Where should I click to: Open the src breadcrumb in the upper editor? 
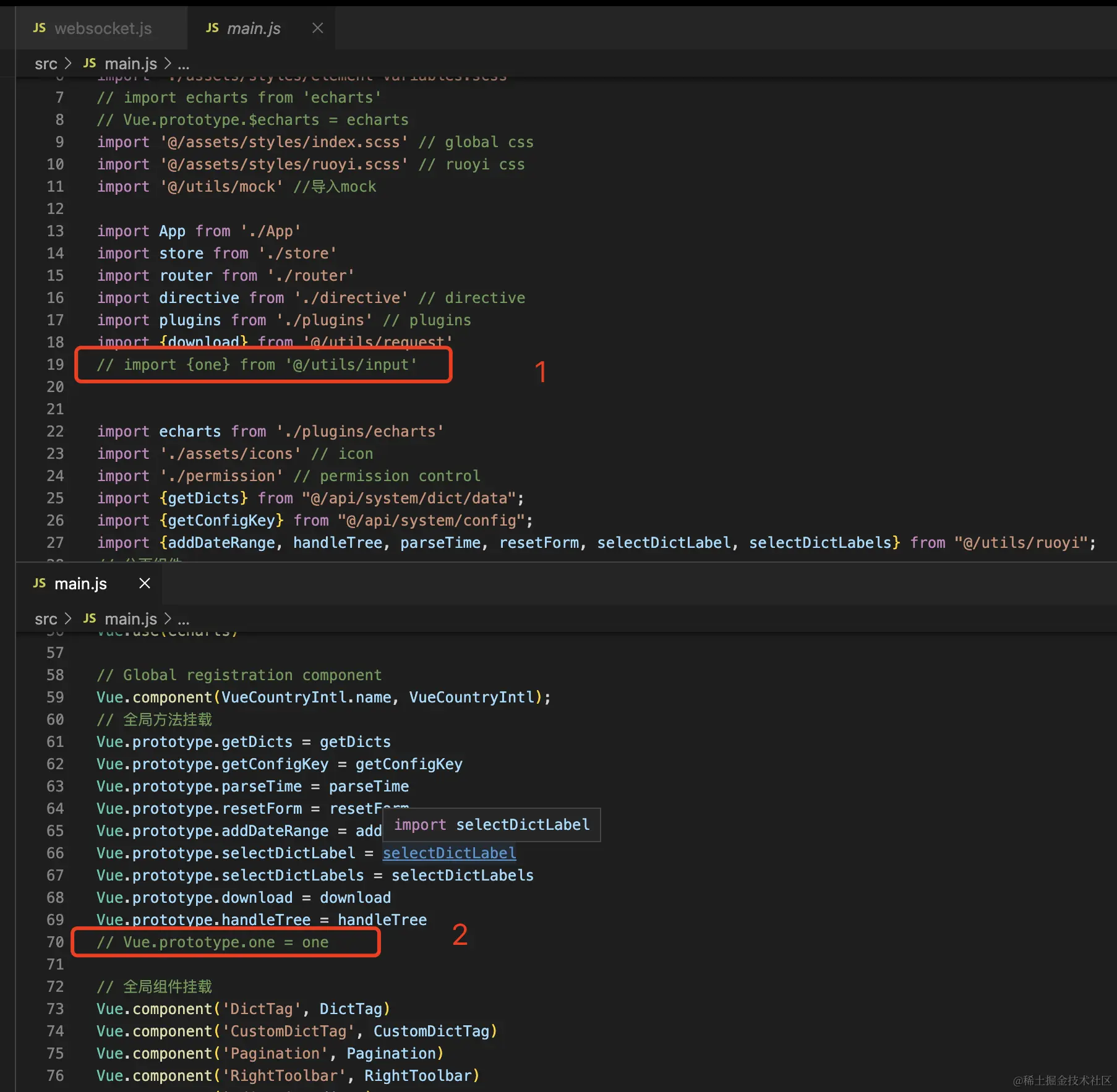pyautogui.click(x=46, y=64)
